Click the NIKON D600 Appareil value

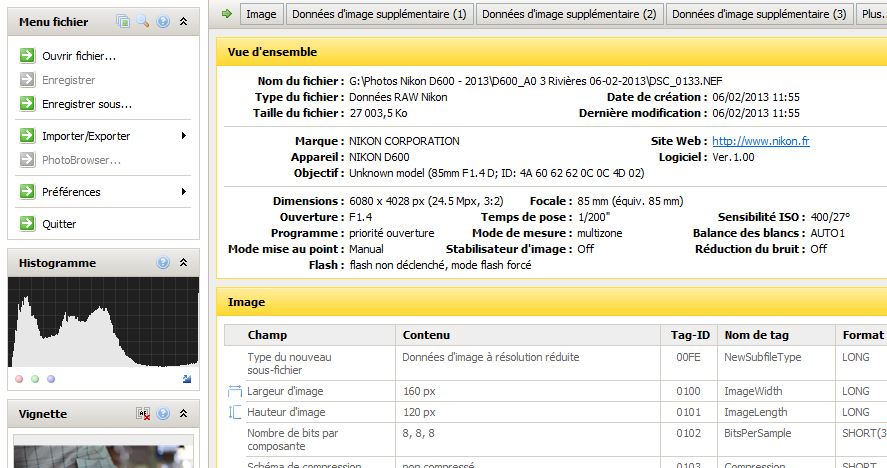(379, 157)
